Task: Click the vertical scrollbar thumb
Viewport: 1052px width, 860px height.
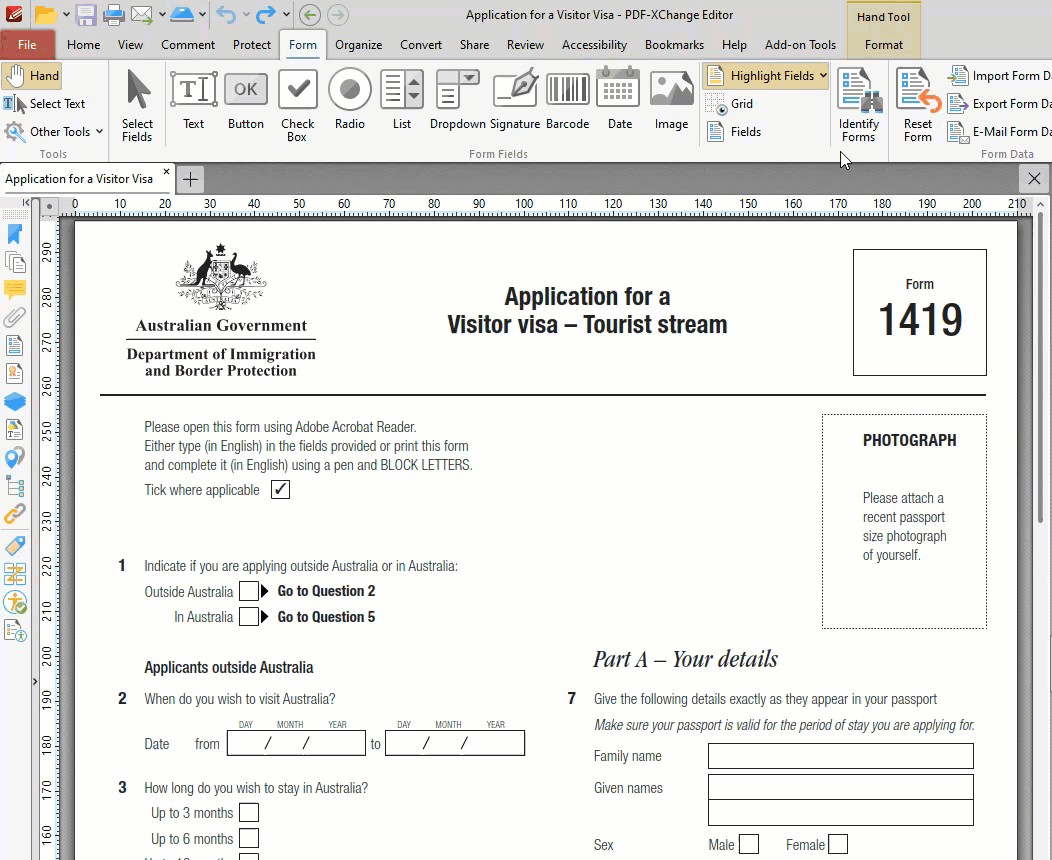Action: (x=1040, y=366)
